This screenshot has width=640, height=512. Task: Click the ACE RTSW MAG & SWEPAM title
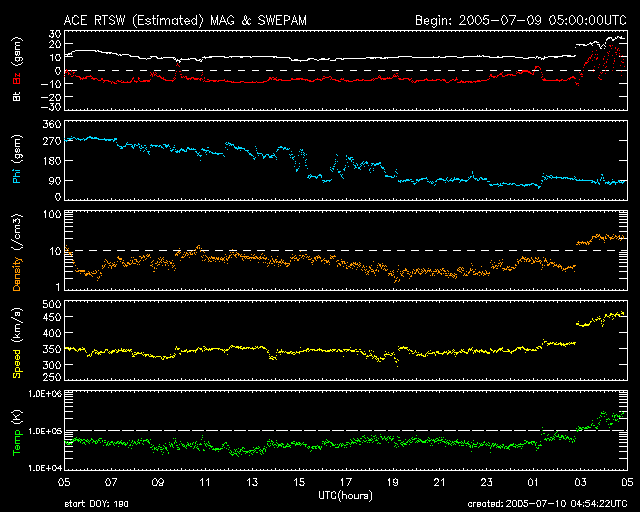183,19
